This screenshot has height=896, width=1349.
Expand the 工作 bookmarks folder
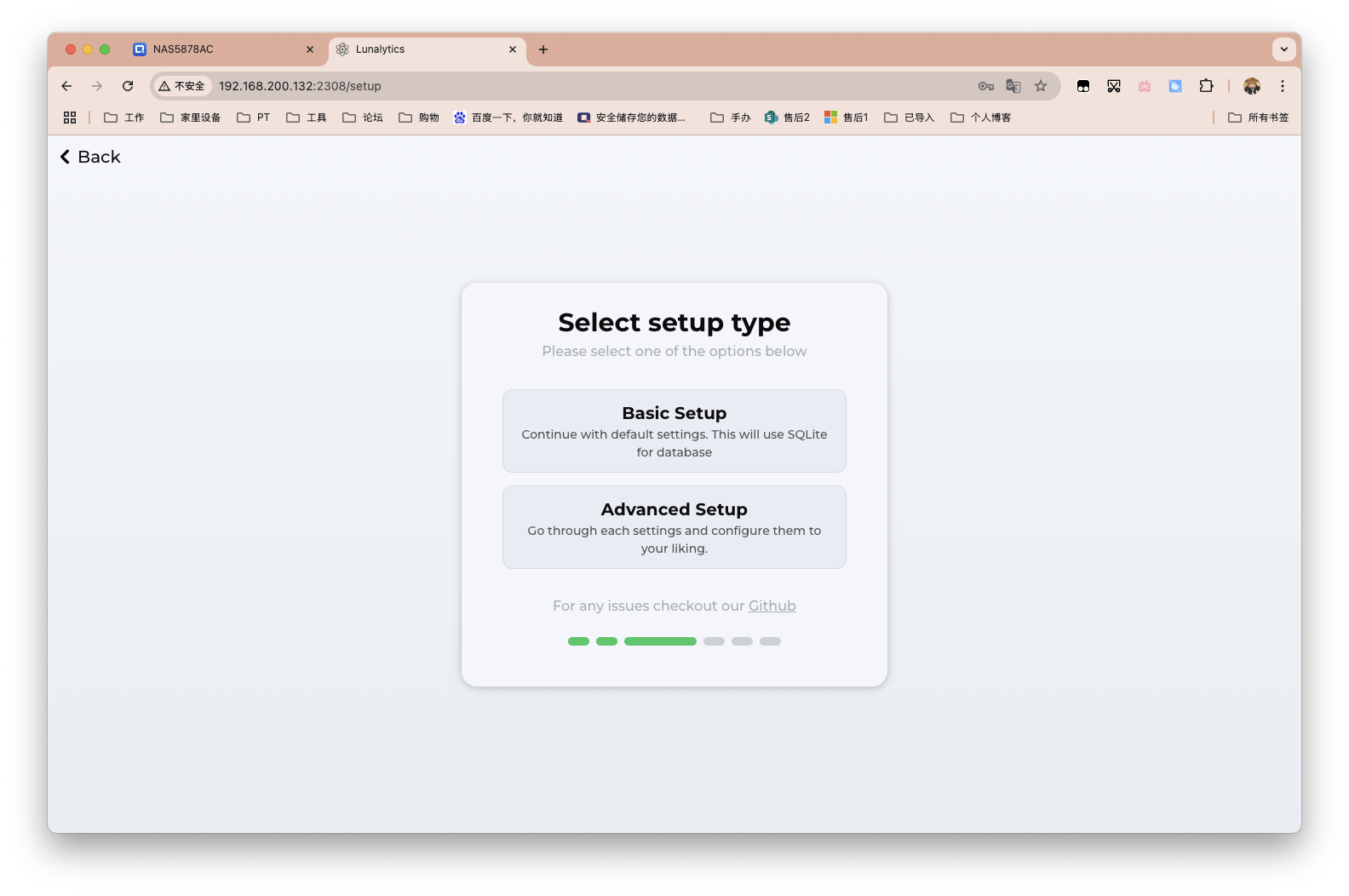pyautogui.click(x=124, y=118)
